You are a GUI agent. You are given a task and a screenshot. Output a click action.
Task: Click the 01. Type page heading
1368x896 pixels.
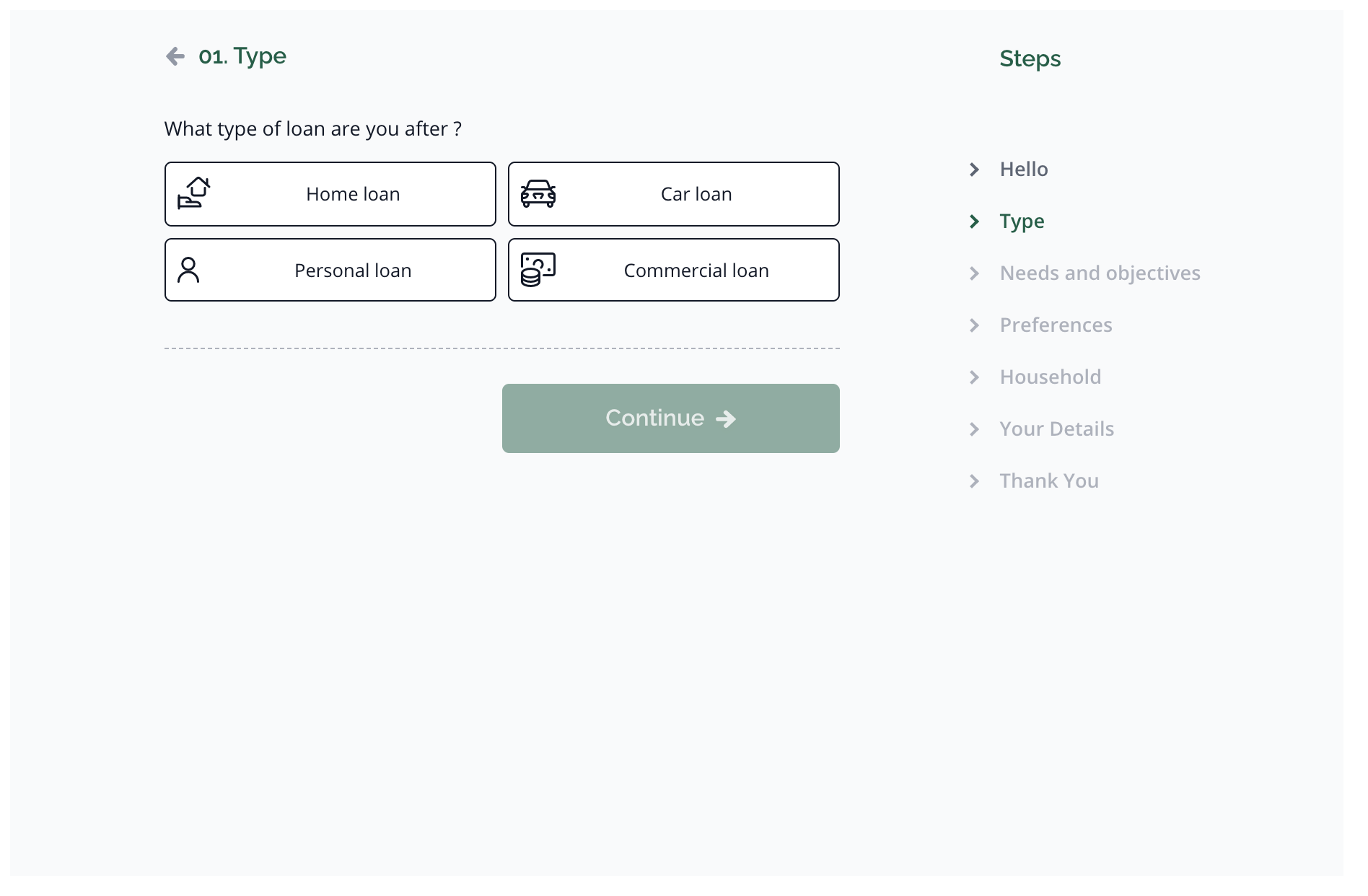pos(242,56)
